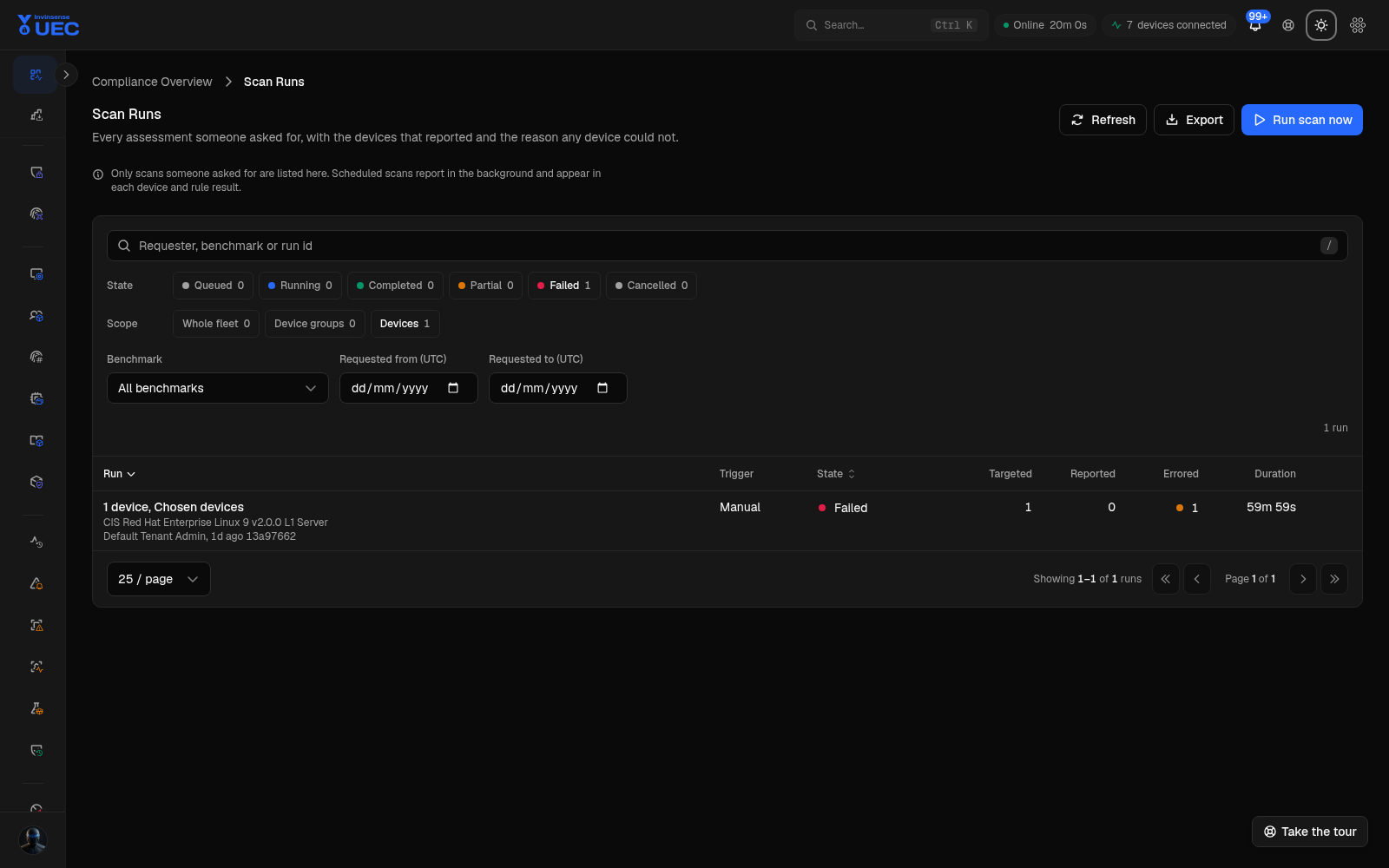Toggle the Queued state filter

click(213, 286)
